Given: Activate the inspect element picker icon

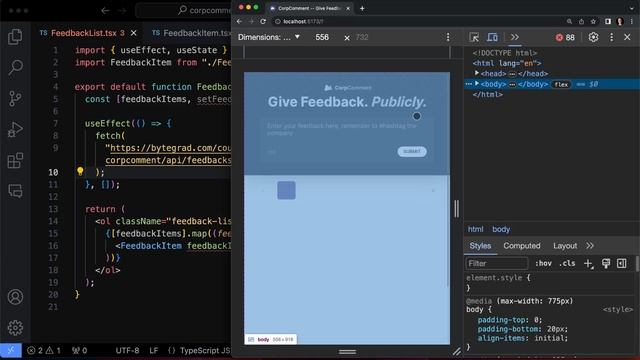Looking at the screenshot, I should pos(474,37).
